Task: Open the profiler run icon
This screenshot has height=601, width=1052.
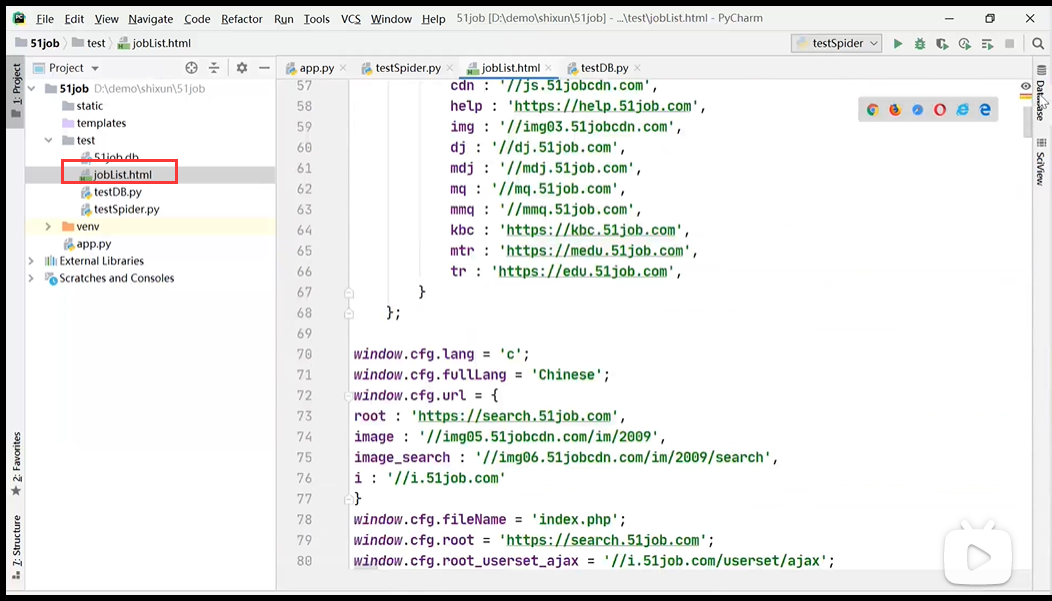Action: tap(965, 44)
